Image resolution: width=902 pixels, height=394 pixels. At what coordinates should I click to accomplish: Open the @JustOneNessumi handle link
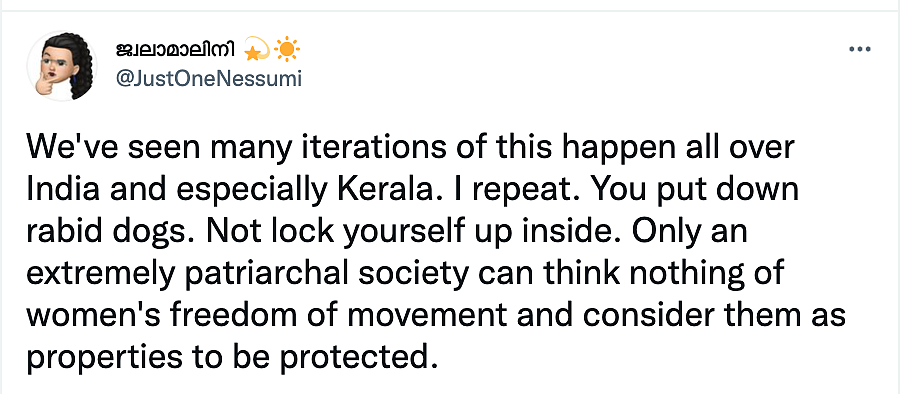(x=208, y=79)
